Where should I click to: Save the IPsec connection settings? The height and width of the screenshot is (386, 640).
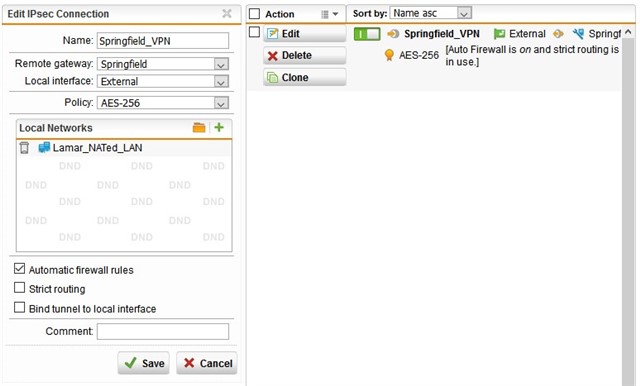(x=144, y=363)
